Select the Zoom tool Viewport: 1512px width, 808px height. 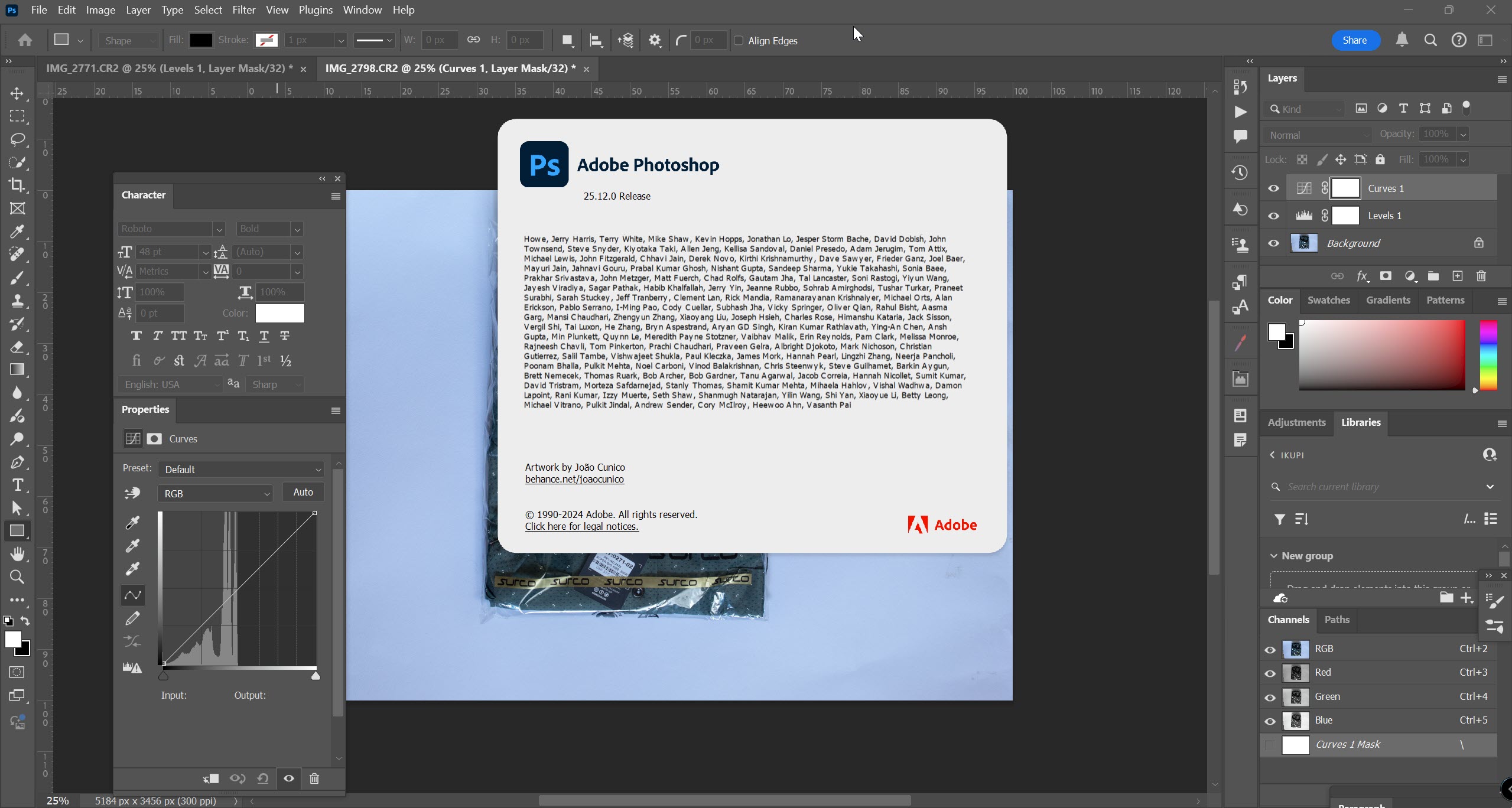17,577
